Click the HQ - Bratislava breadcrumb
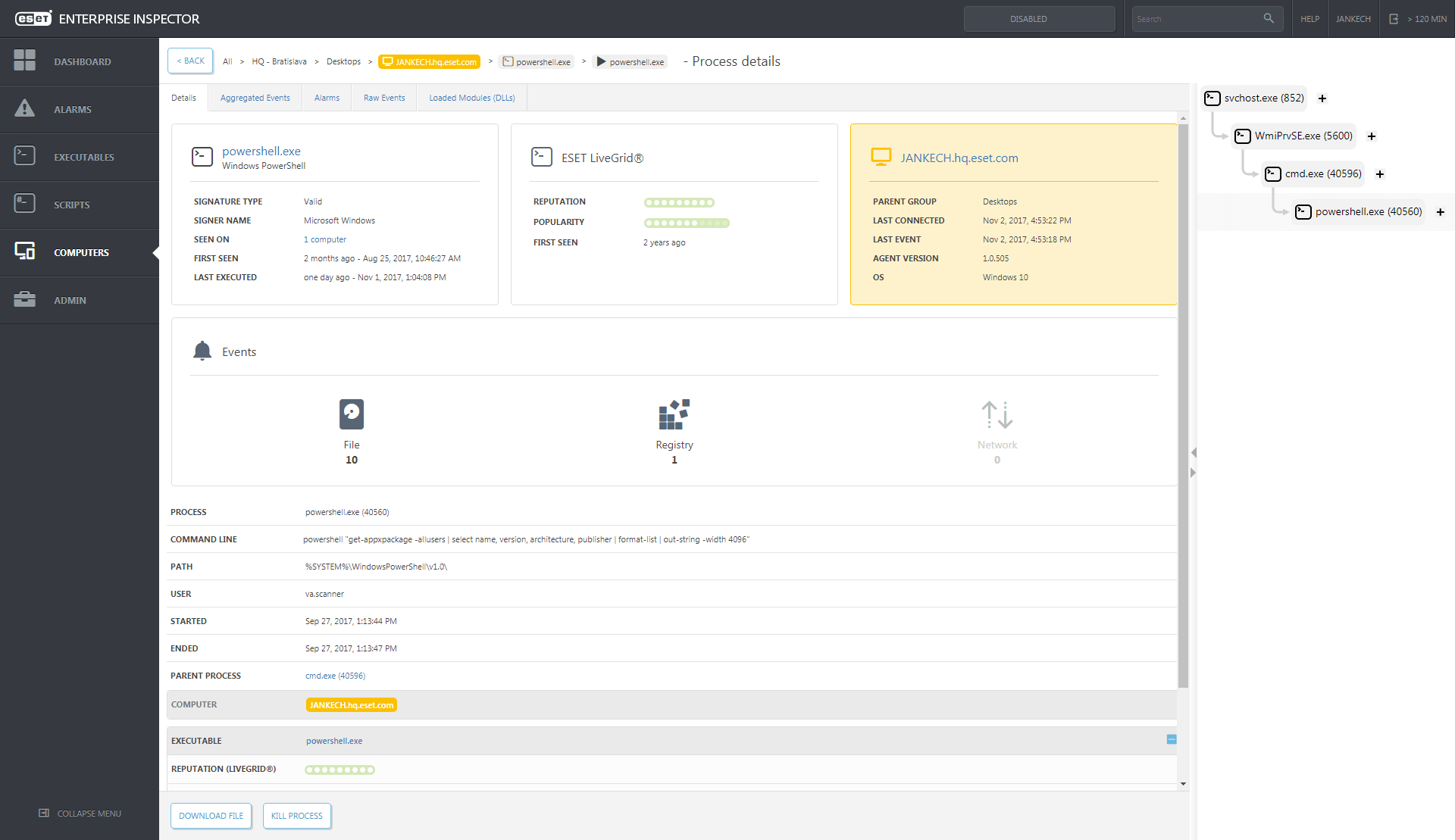 (279, 61)
